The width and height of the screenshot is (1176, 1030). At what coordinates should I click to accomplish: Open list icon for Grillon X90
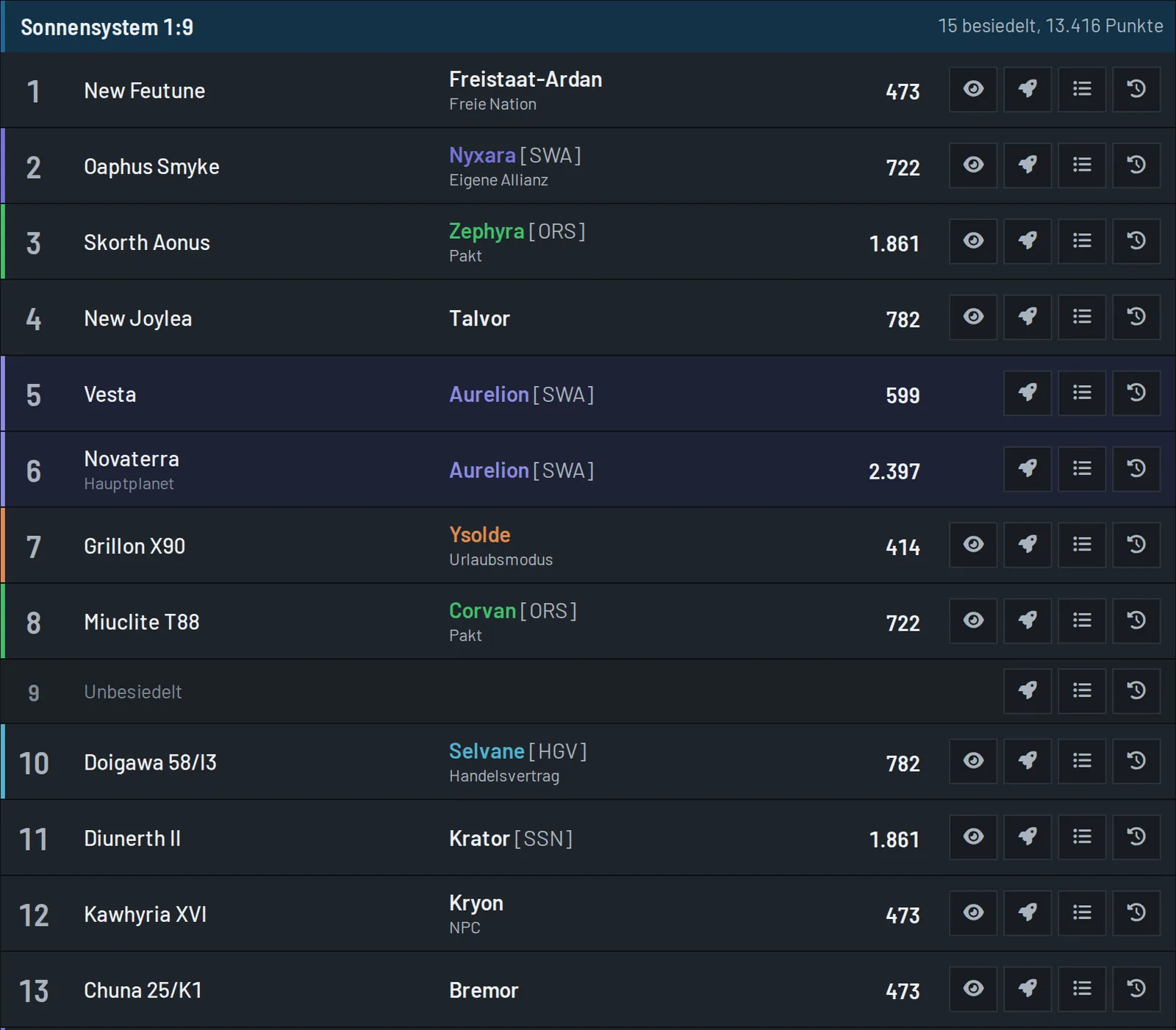click(1082, 545)
